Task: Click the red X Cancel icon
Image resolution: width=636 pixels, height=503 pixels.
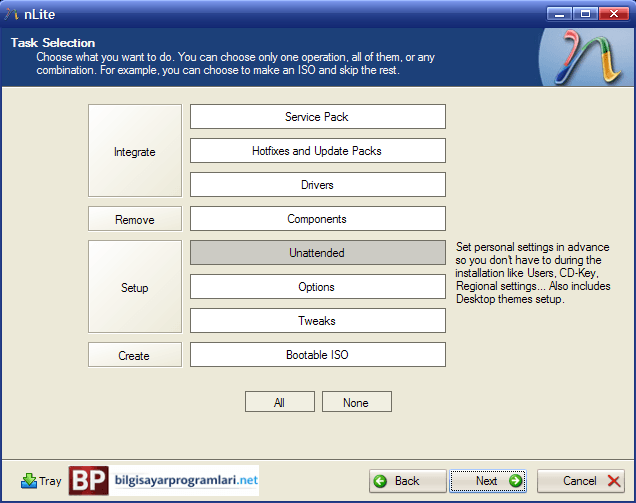Action: [x=614, y=481]
